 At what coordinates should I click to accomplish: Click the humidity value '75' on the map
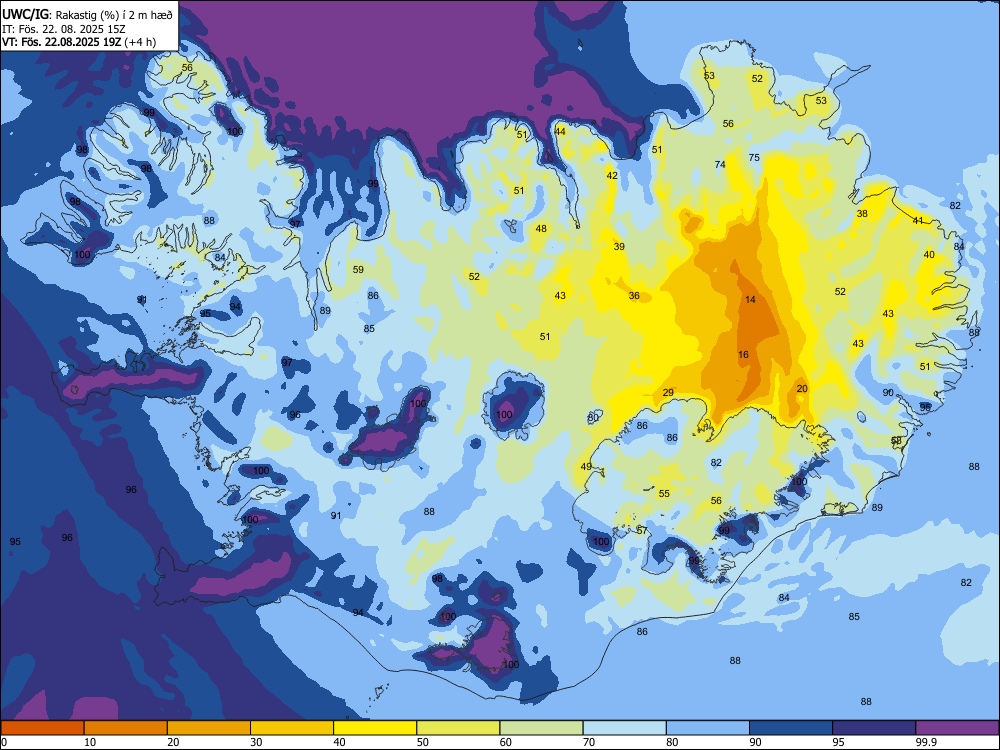click(x=754, y=157)
